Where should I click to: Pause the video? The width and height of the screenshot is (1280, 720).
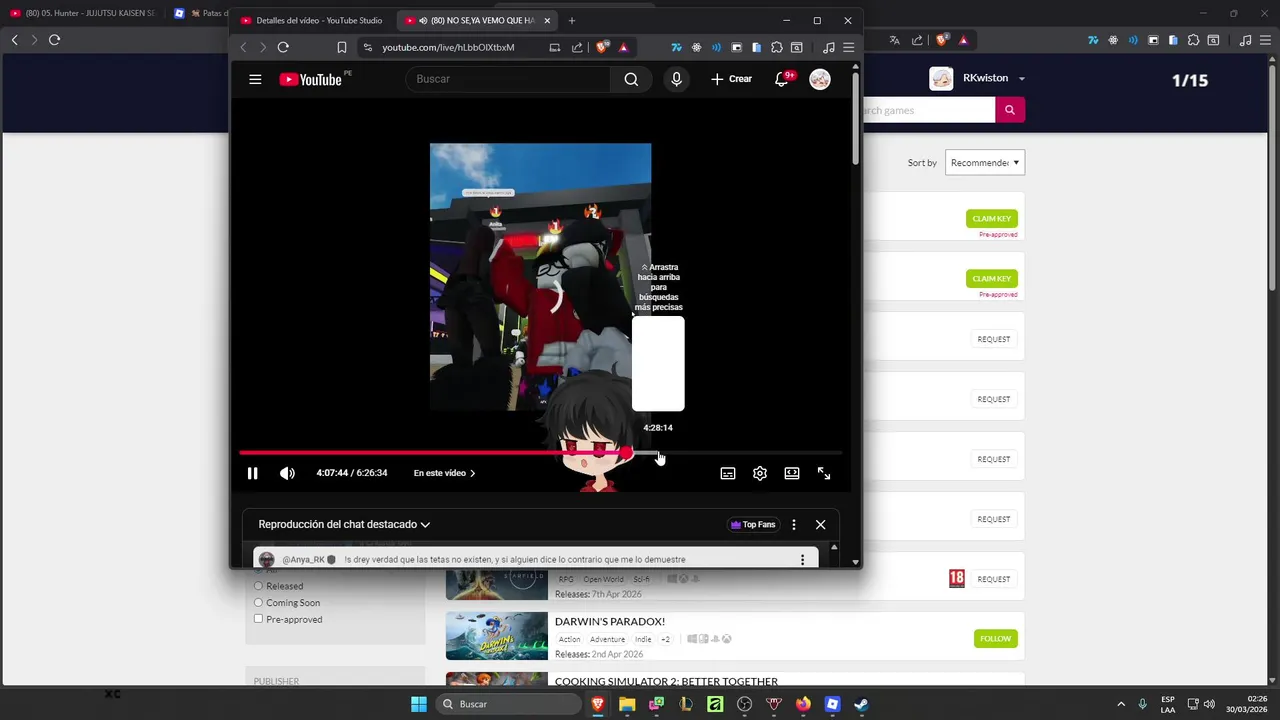[x=252, y=473]
